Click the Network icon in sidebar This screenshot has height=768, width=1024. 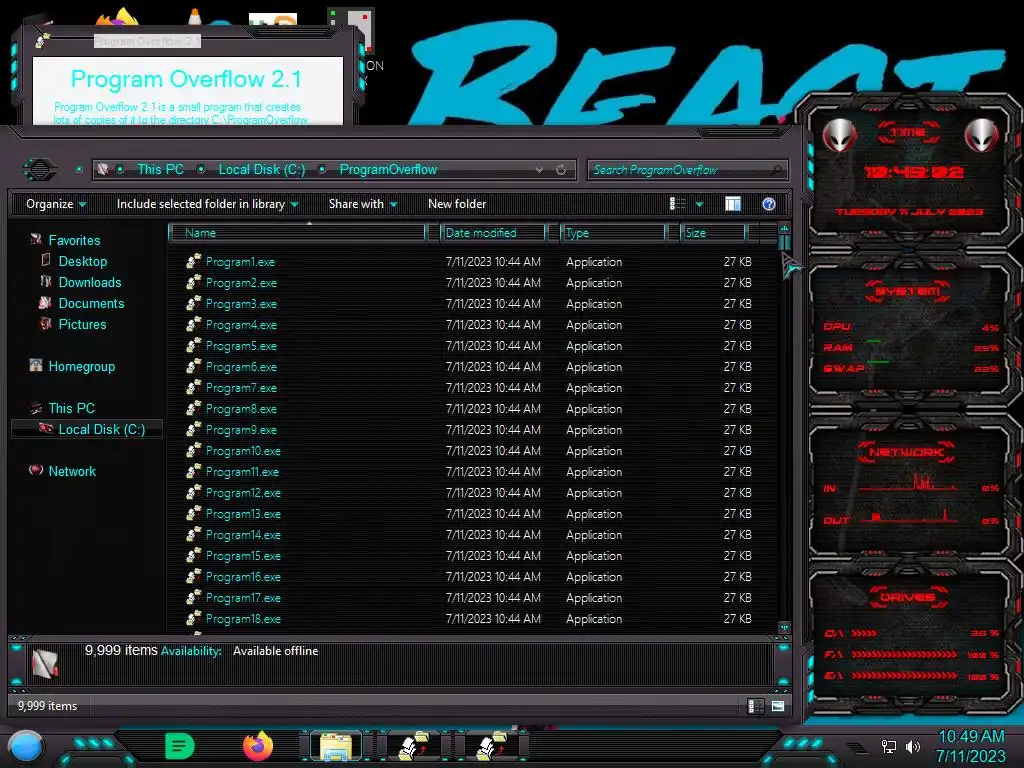click(x=36, y=470)
